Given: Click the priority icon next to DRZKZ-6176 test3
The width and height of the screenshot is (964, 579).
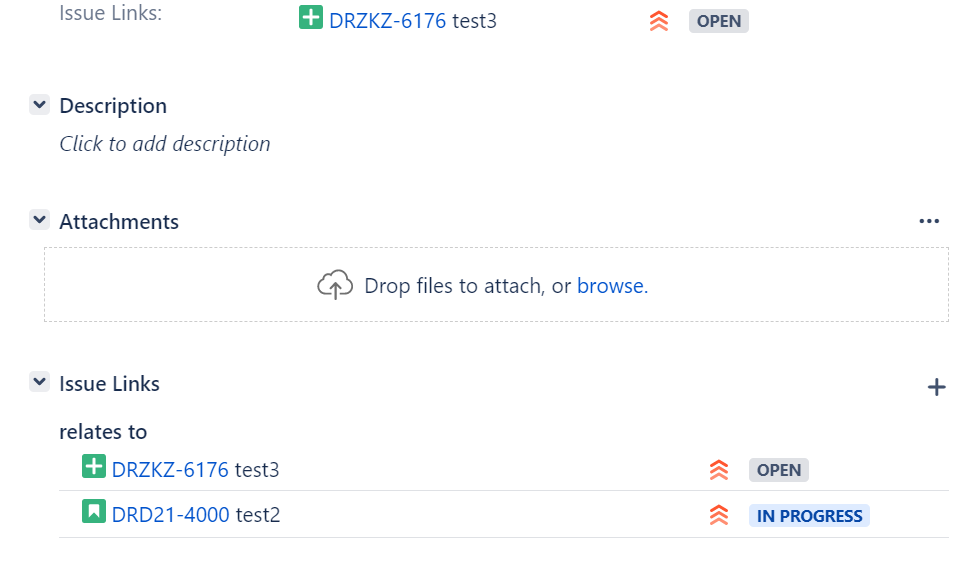Looking at the screenshot, I should tap(718, 469).
